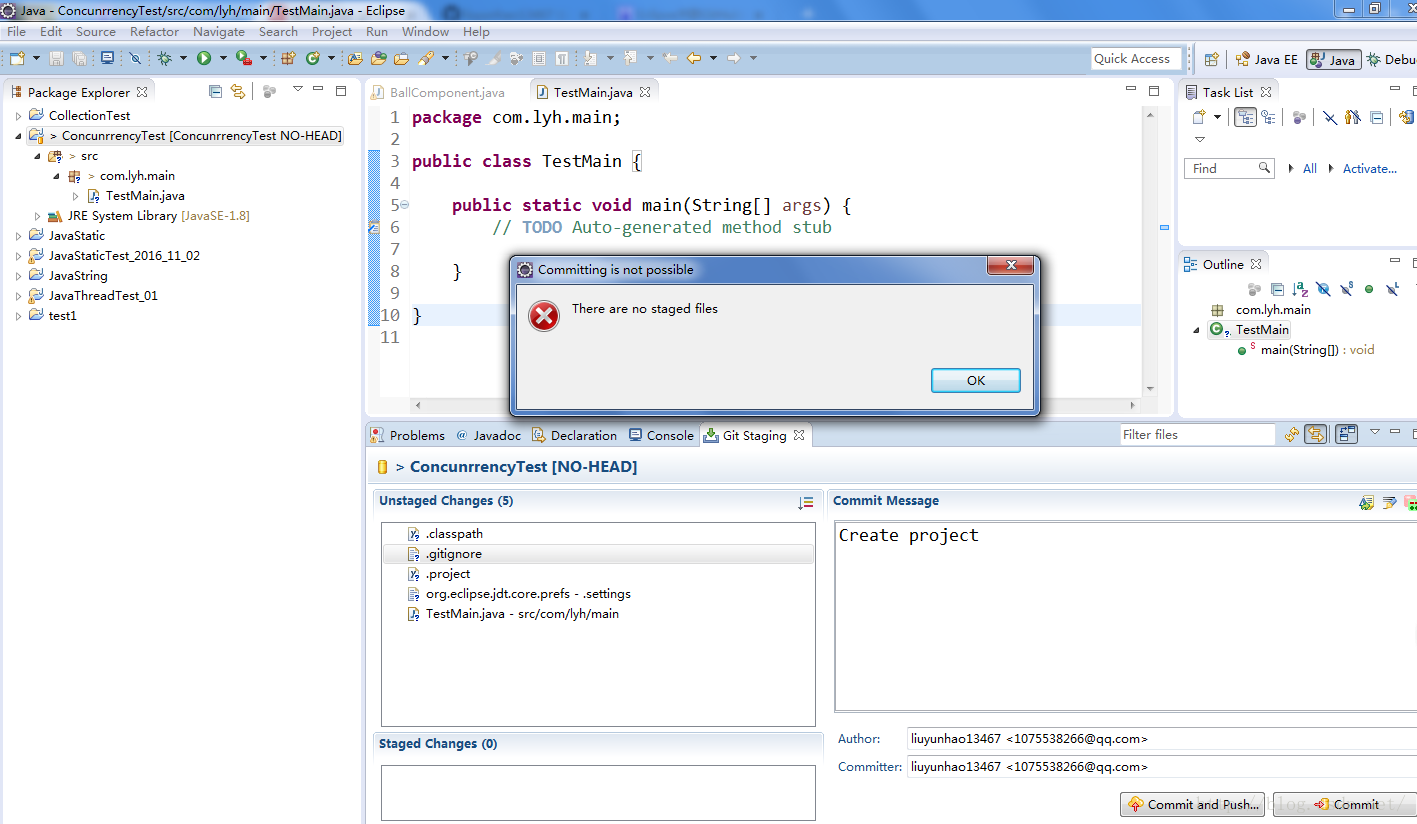Toggle Hide Static Members in Outline

pos(1346,289)
